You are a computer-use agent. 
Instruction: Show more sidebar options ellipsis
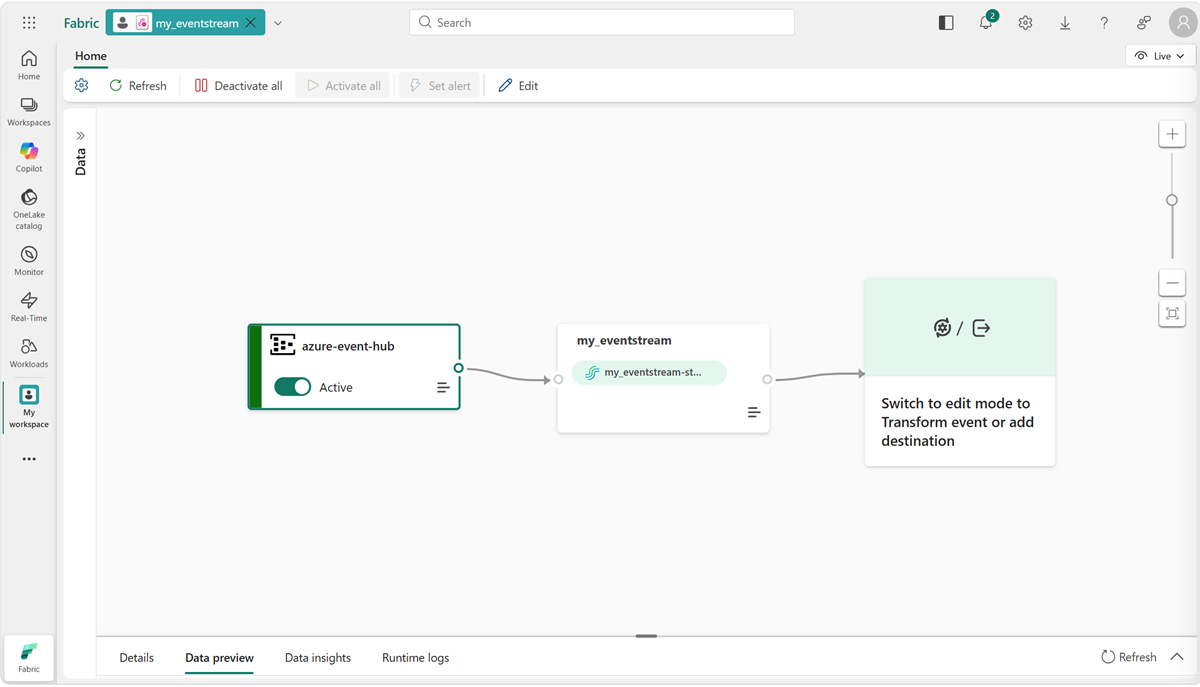point(29,459)
